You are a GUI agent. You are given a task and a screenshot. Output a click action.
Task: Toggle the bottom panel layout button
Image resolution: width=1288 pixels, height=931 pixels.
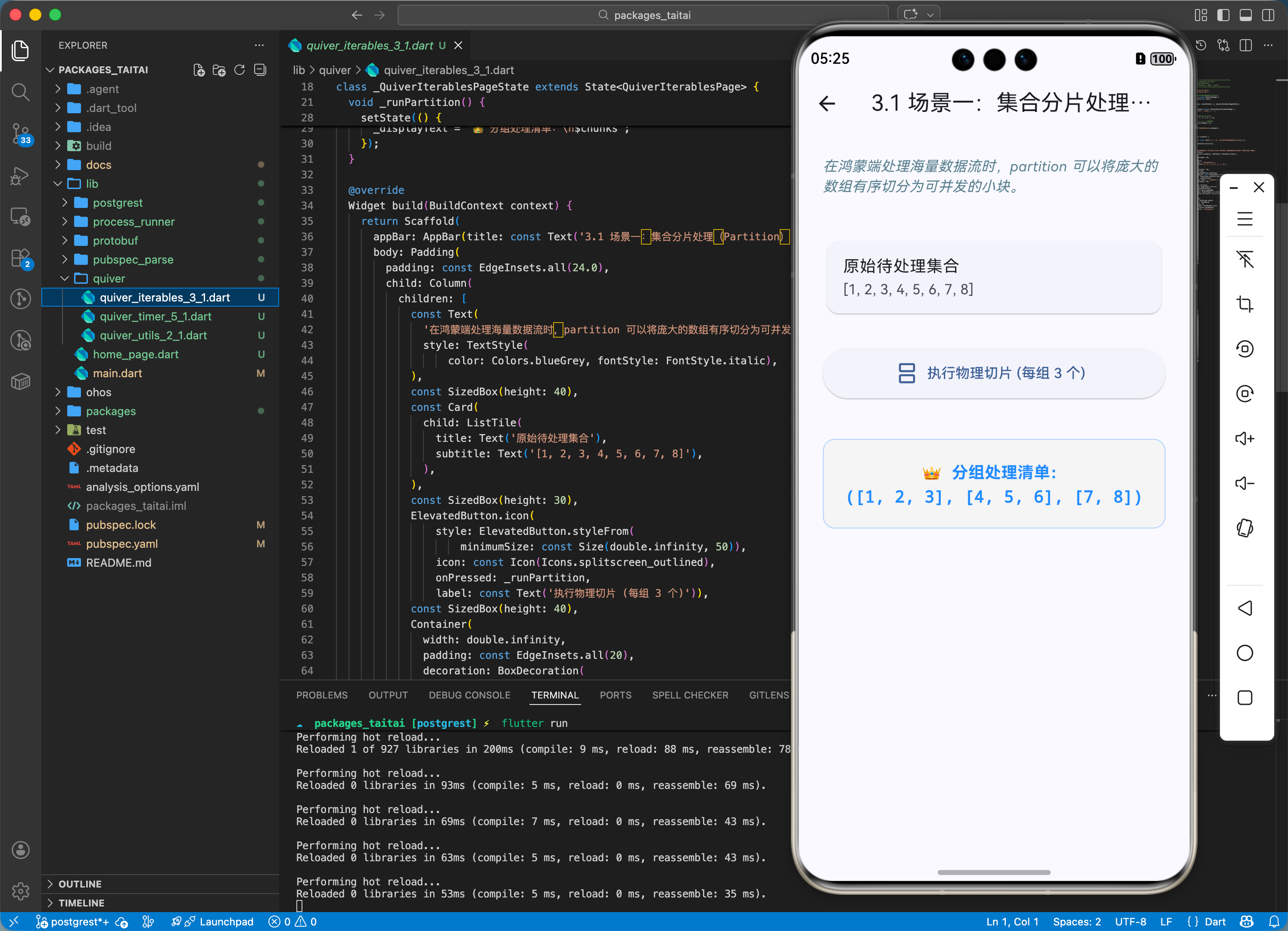click(1245, 16)
